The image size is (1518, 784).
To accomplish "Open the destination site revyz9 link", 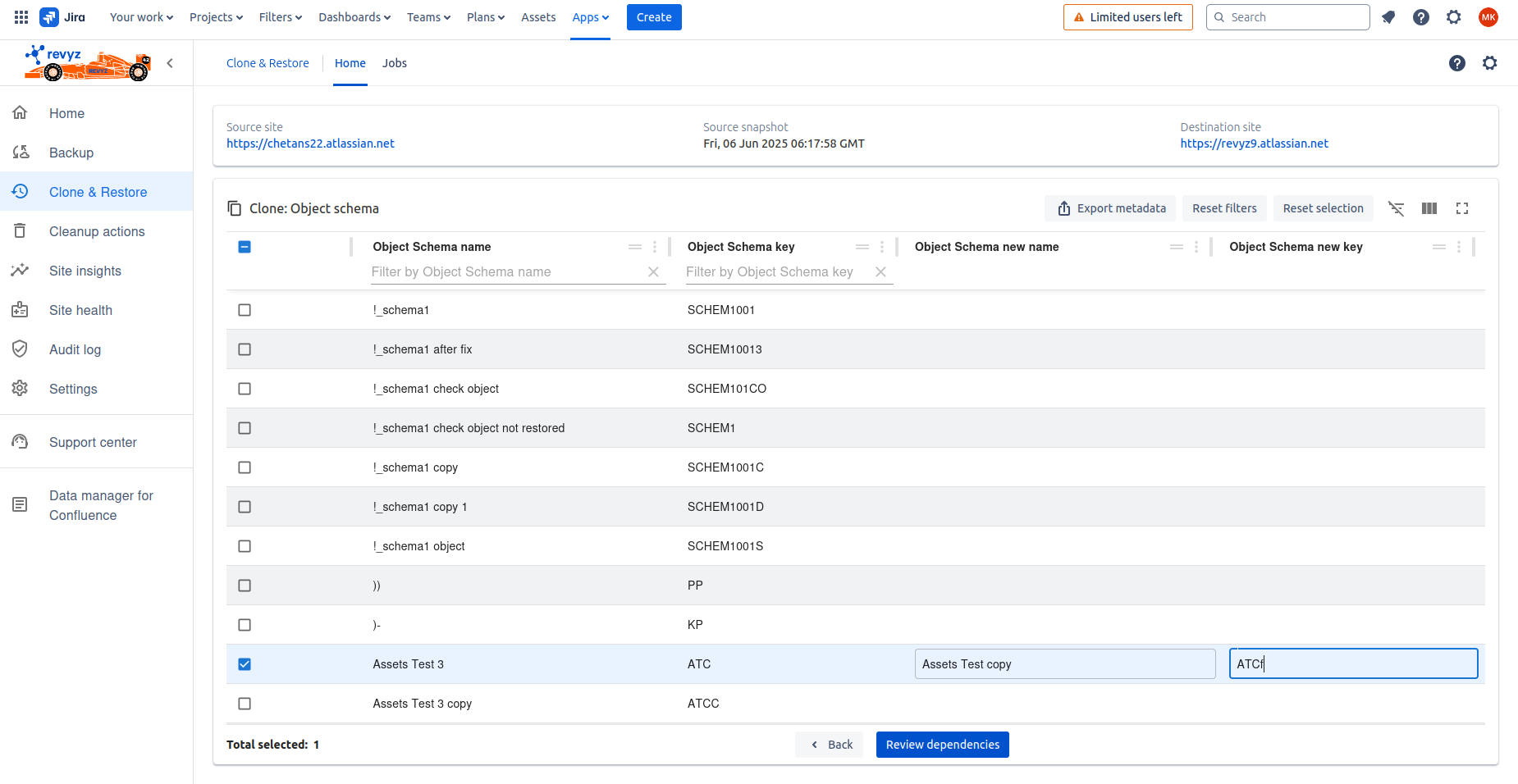I will (1254, 144).
